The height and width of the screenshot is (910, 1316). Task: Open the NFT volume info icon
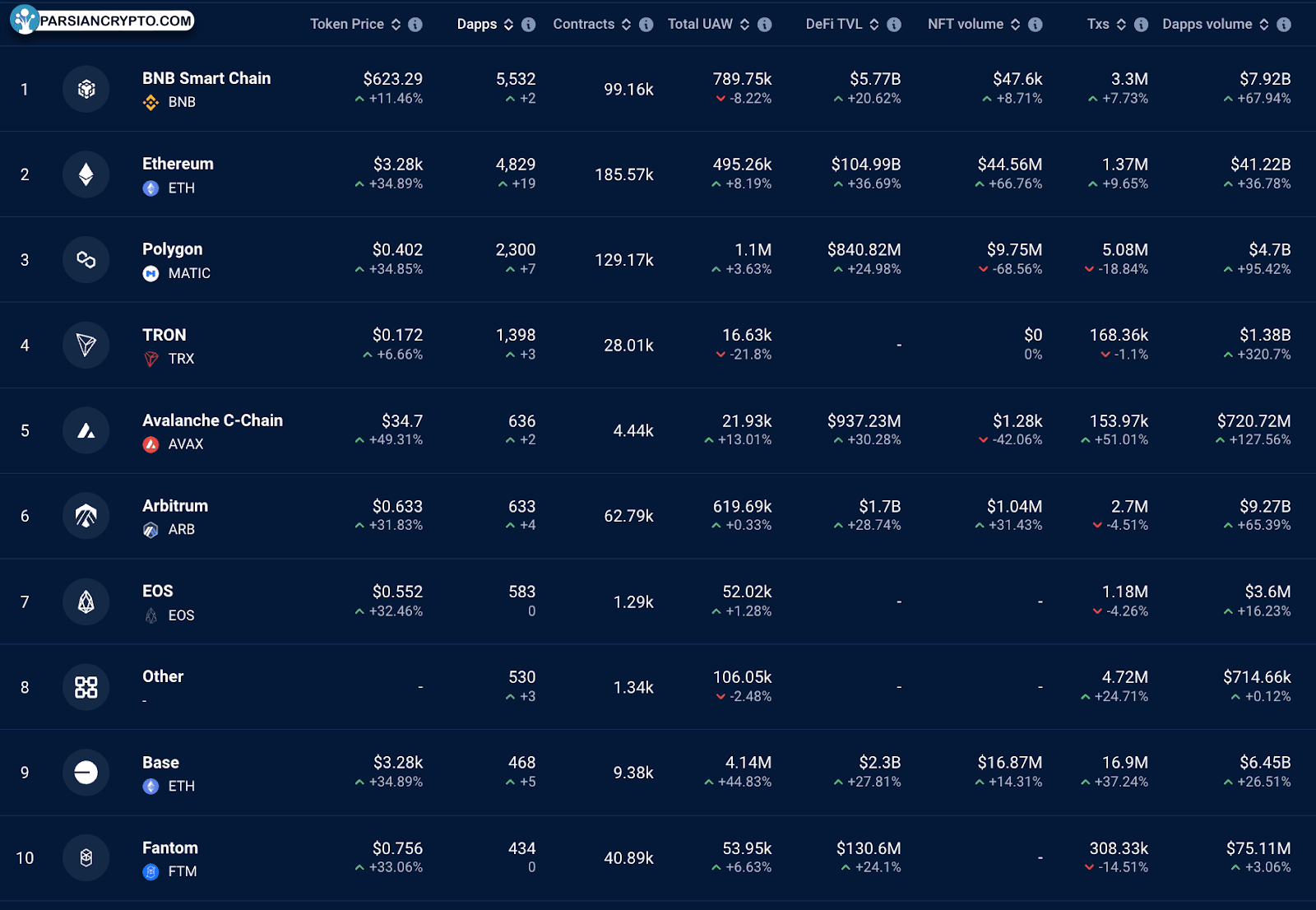coord(1036,25)
